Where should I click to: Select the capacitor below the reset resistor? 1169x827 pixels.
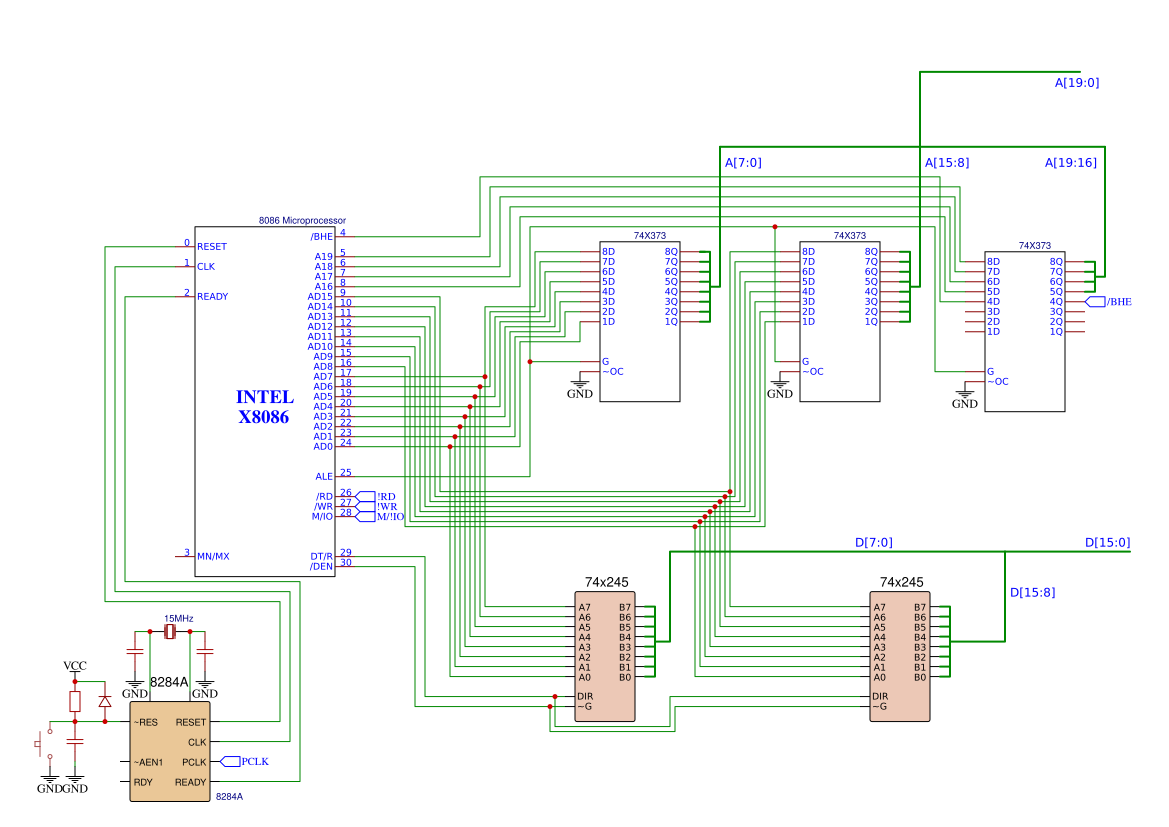[75, 742]
